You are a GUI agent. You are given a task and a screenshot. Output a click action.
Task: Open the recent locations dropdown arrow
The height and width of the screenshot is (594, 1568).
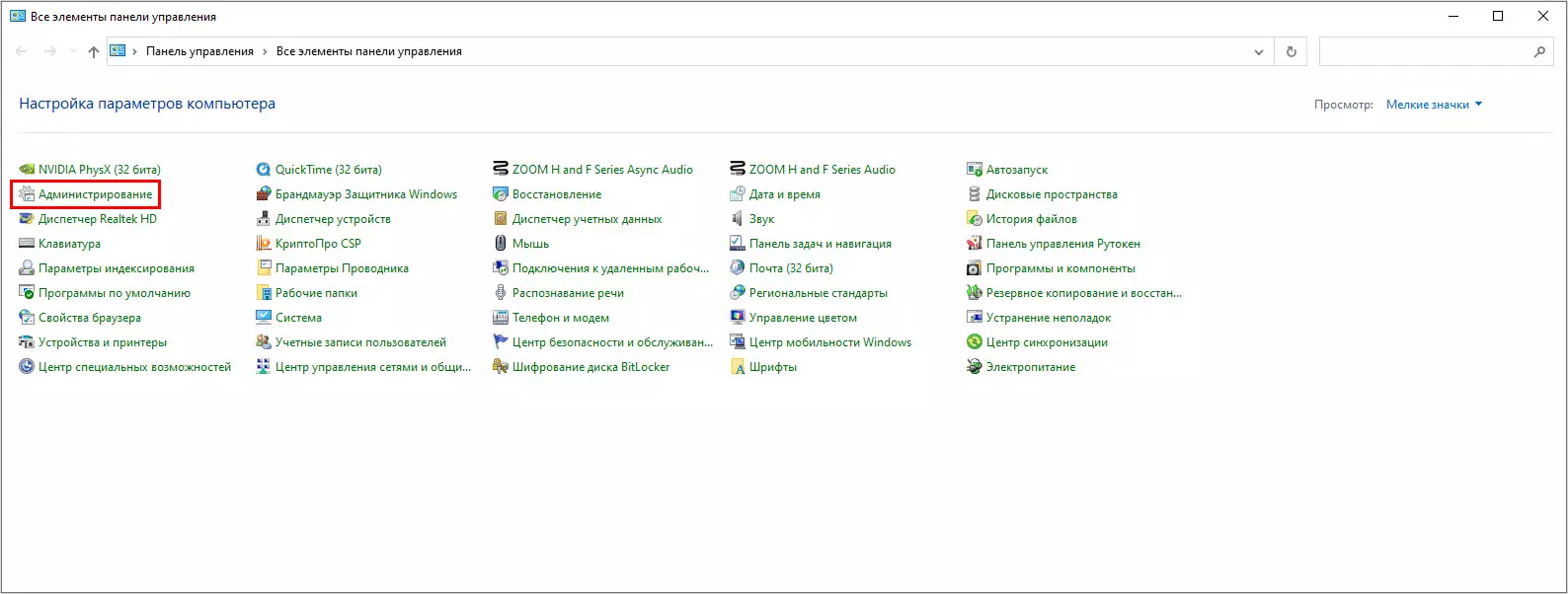pyautogui.click(x=73, y=51)
